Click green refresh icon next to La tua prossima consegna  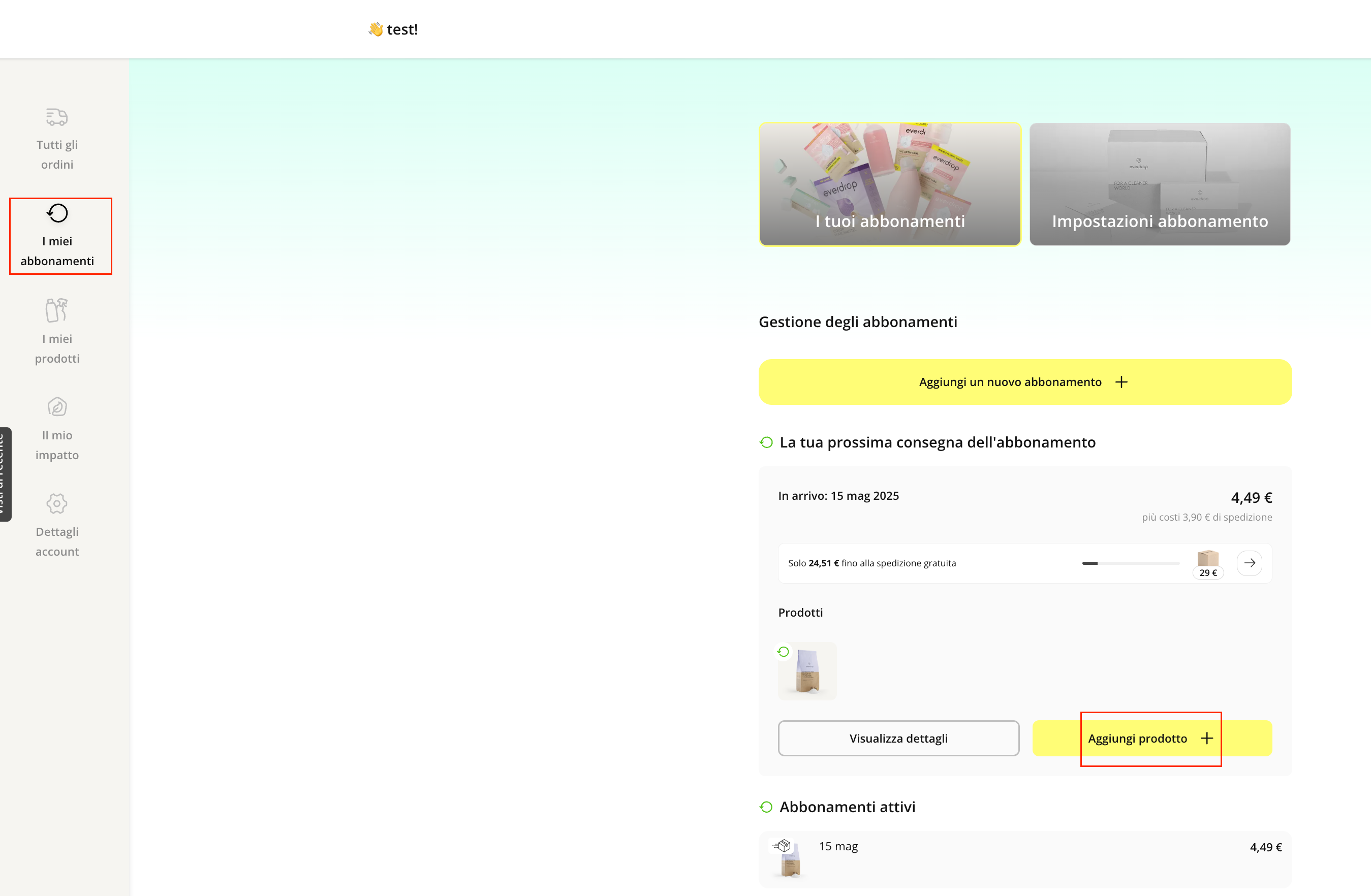766,442
